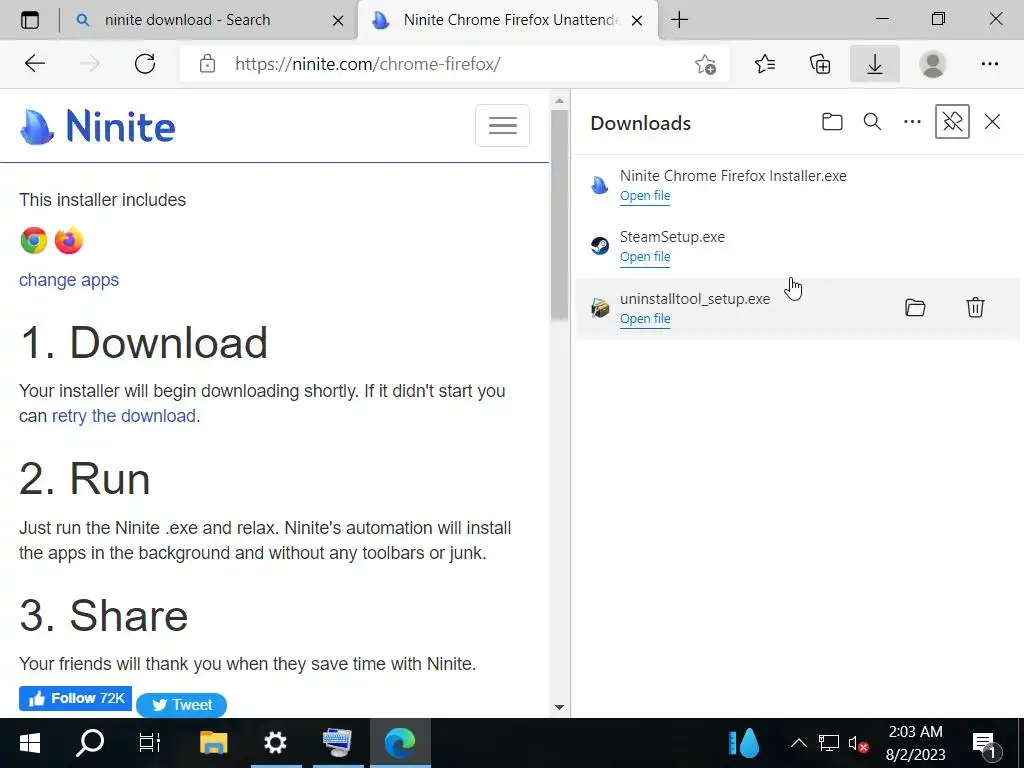1024x768 pixels.
Task: Switch to the ninite download Search tab
Action: pos(210,20)
